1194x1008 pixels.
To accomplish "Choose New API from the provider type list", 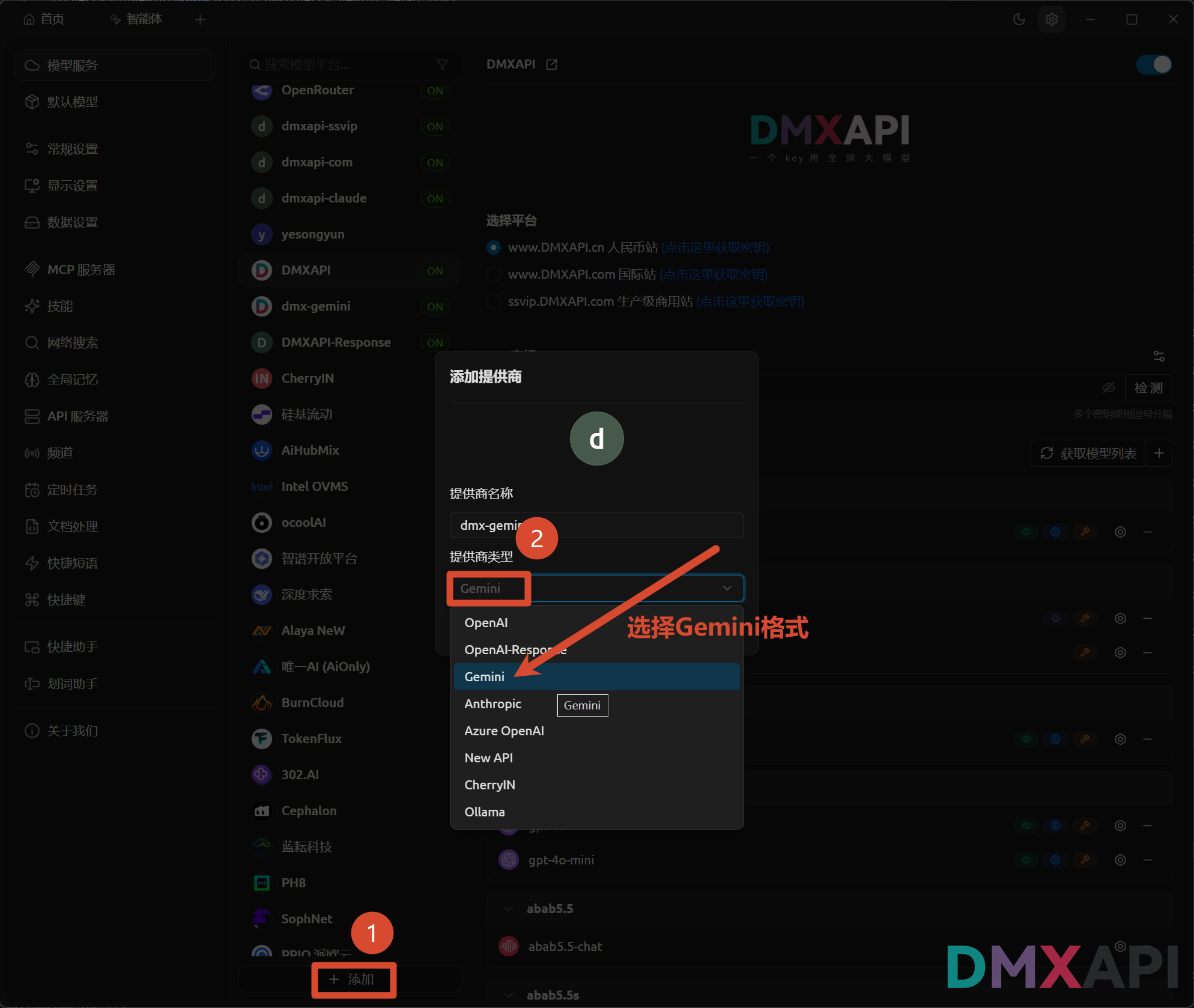I will tap(596, 758).
